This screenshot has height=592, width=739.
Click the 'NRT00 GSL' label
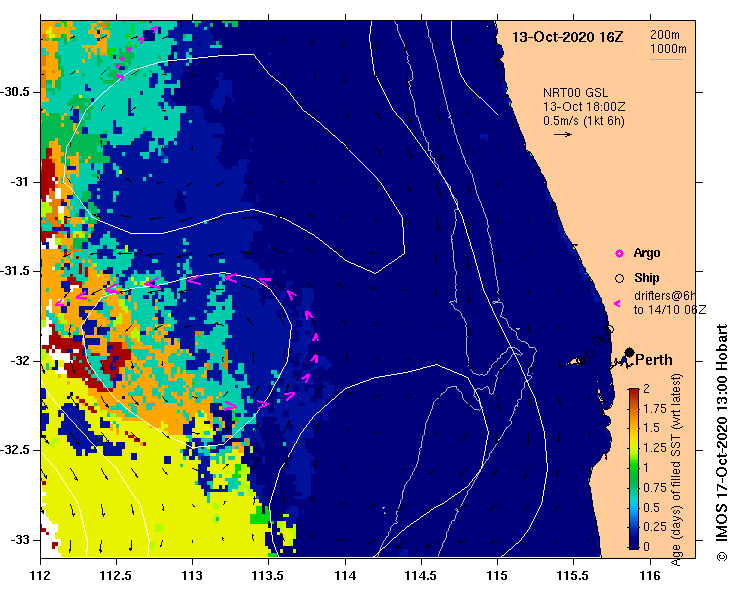point(575,93)
